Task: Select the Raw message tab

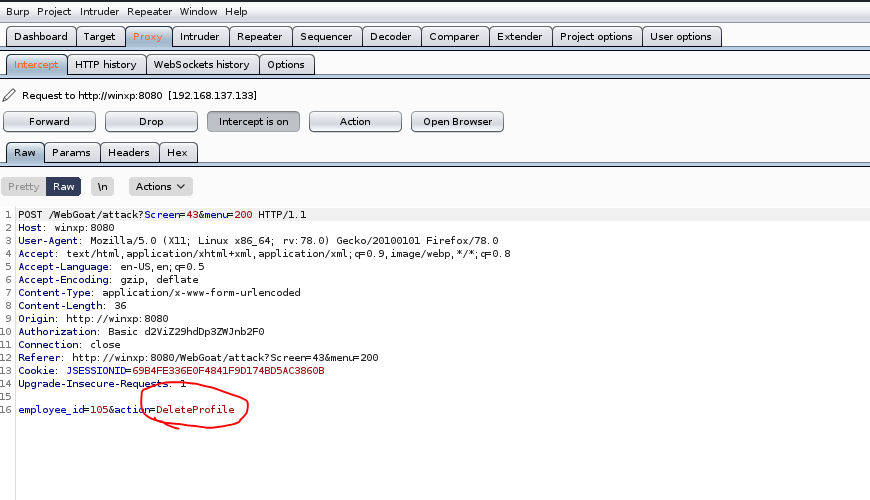Action: tap(25, 153)
